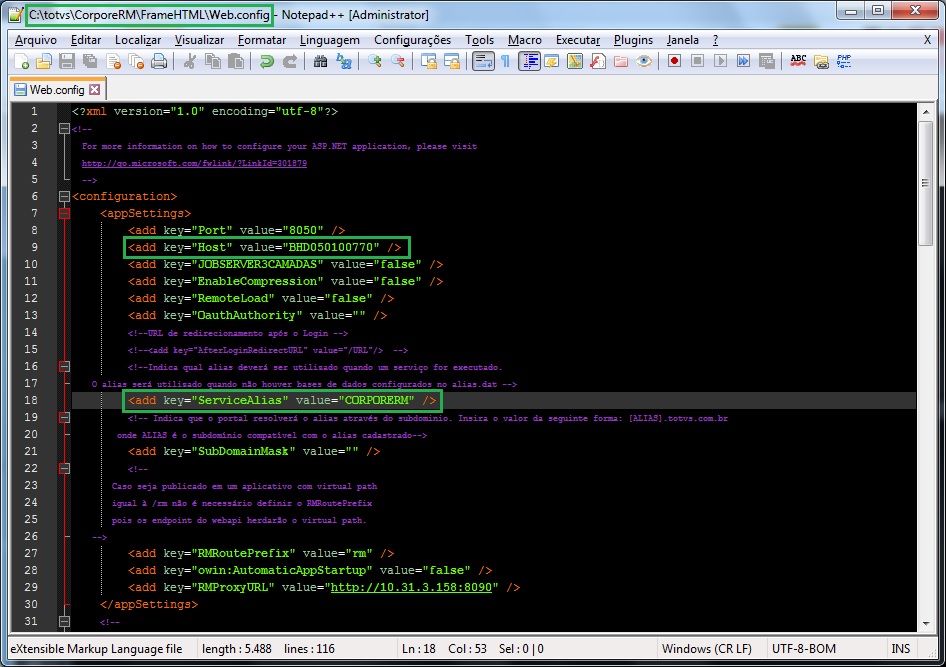Click the Zoom In magnifier icon

tap(375, 61)
